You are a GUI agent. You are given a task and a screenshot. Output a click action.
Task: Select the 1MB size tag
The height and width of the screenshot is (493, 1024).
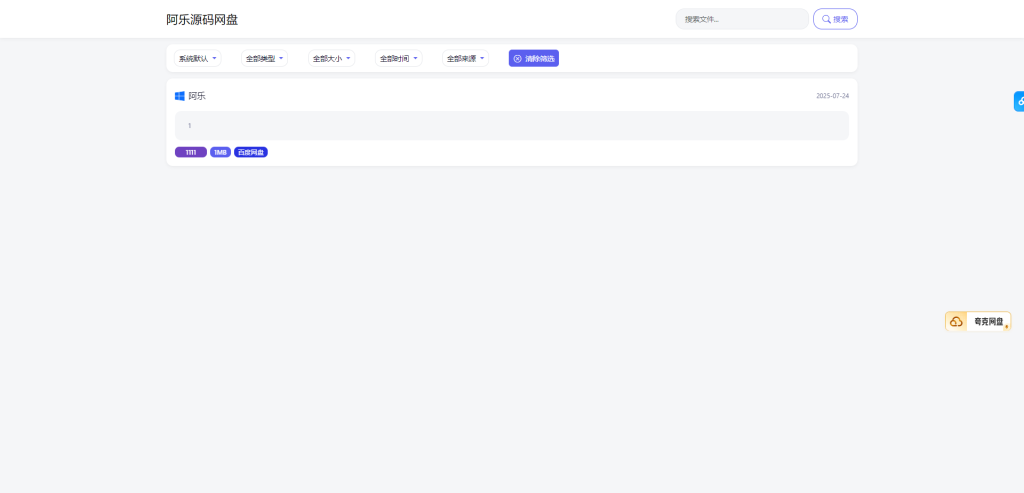coord(220,152)
